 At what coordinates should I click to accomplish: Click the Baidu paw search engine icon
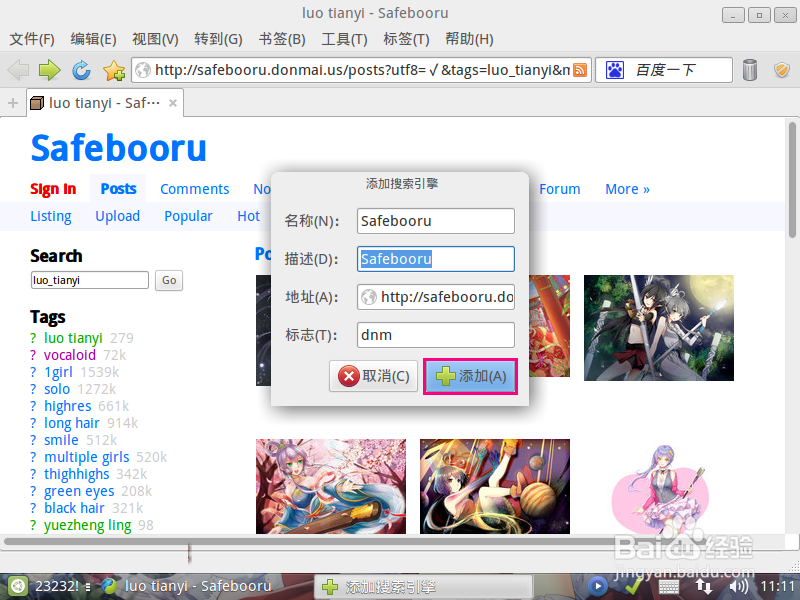[x=615, y=70]
